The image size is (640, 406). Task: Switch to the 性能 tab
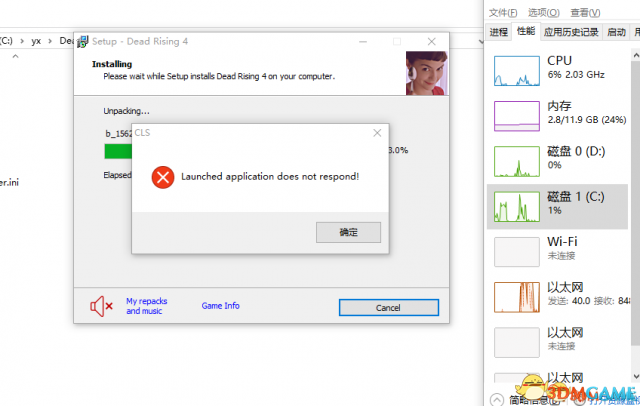(x=526, y=31)
